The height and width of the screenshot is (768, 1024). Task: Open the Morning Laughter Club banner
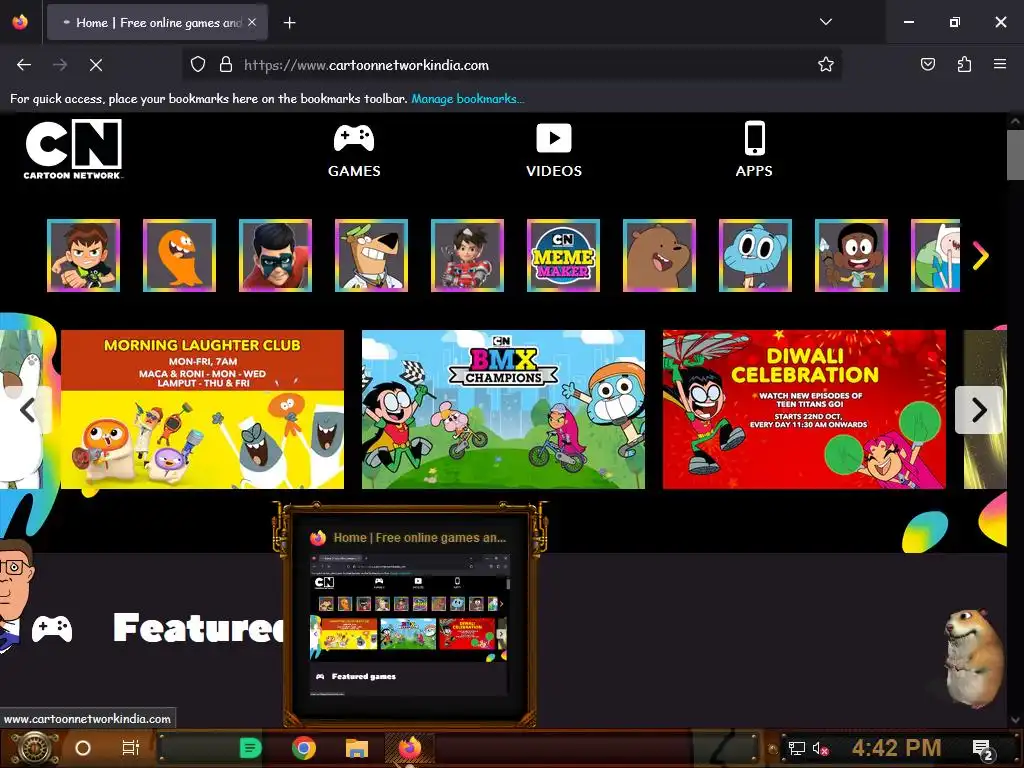pos(202,409)
